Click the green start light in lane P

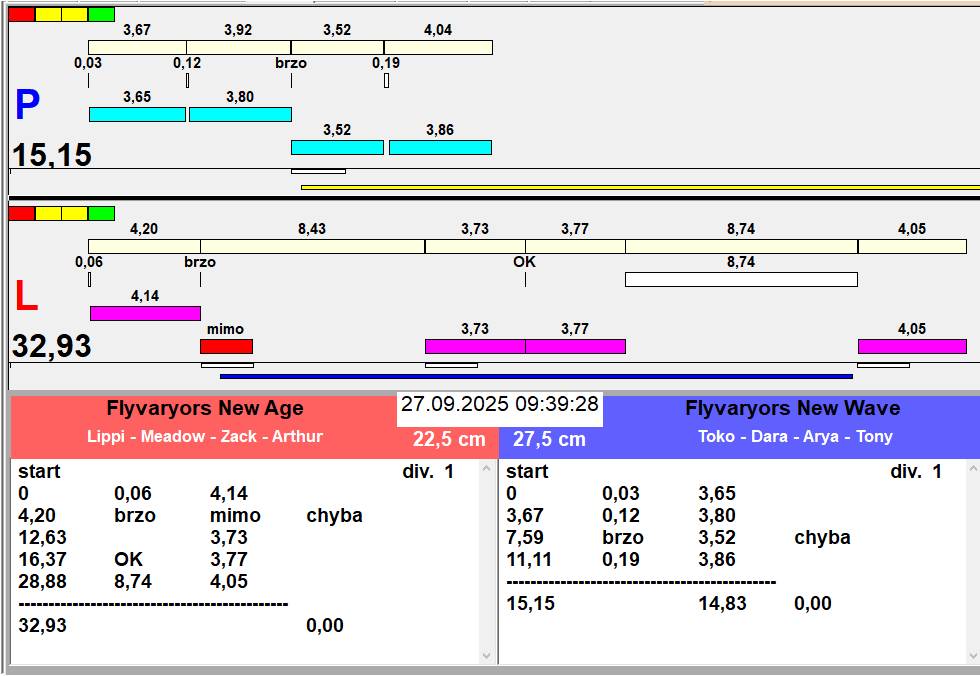click(x=101, y=14)
